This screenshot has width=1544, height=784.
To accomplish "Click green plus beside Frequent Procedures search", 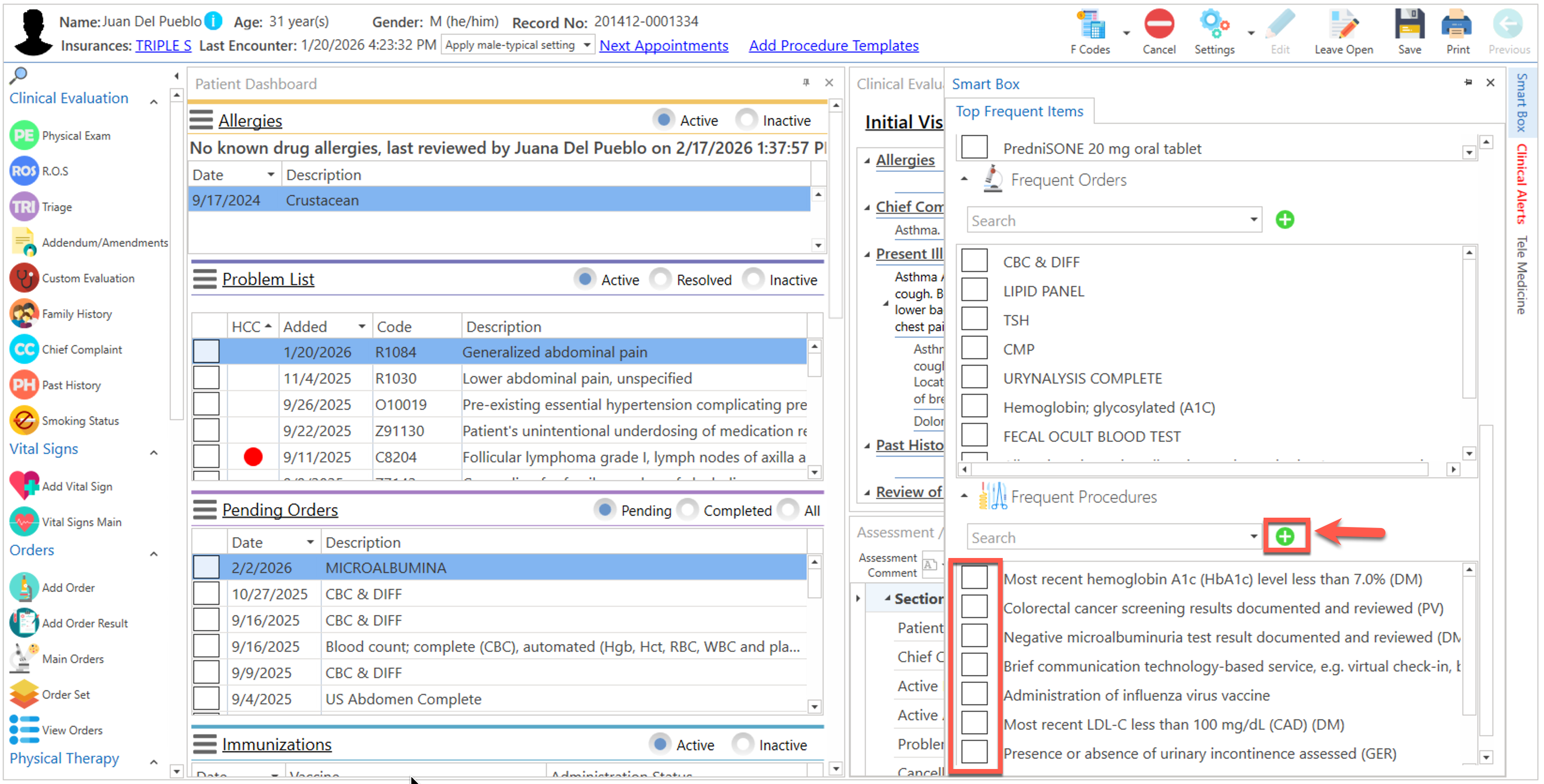I will pyautogui.click(x=1285, y=536).
